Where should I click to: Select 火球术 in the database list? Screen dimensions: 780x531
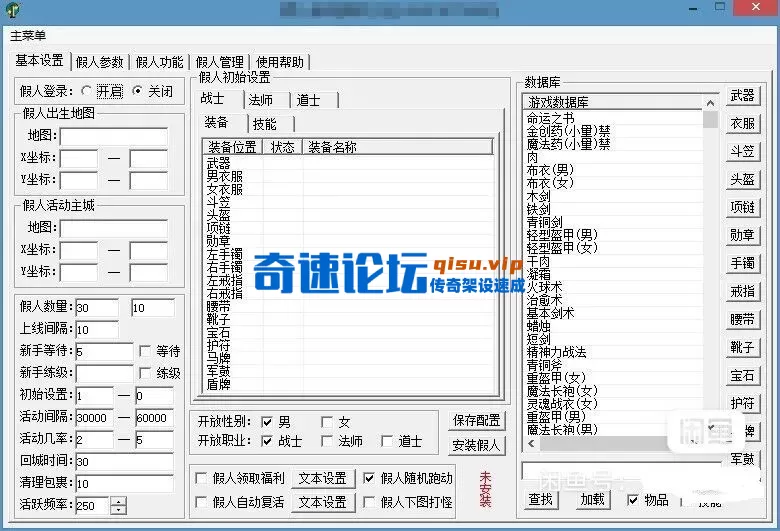coord(544,286)
